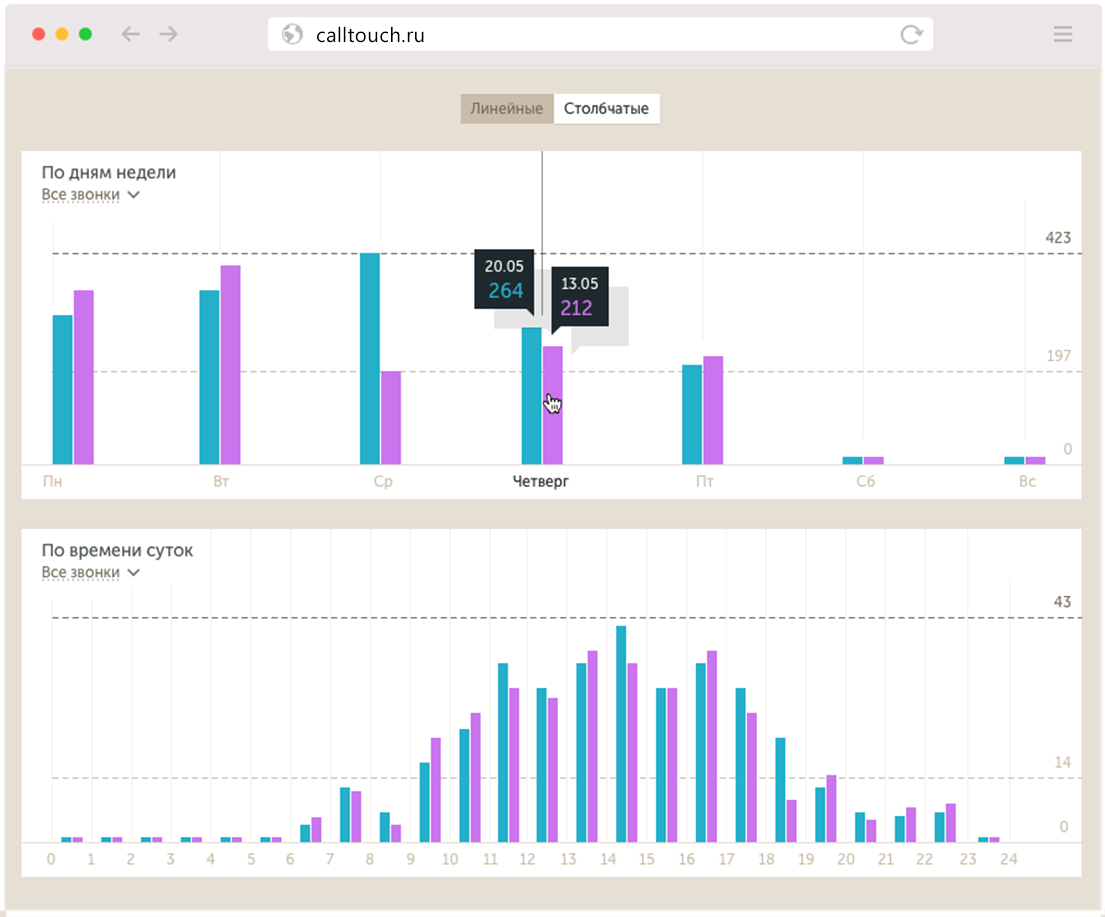The image size is (1105, 917).
Task: Select the Четверг label on weekday axis
Action: pos(541,482)
